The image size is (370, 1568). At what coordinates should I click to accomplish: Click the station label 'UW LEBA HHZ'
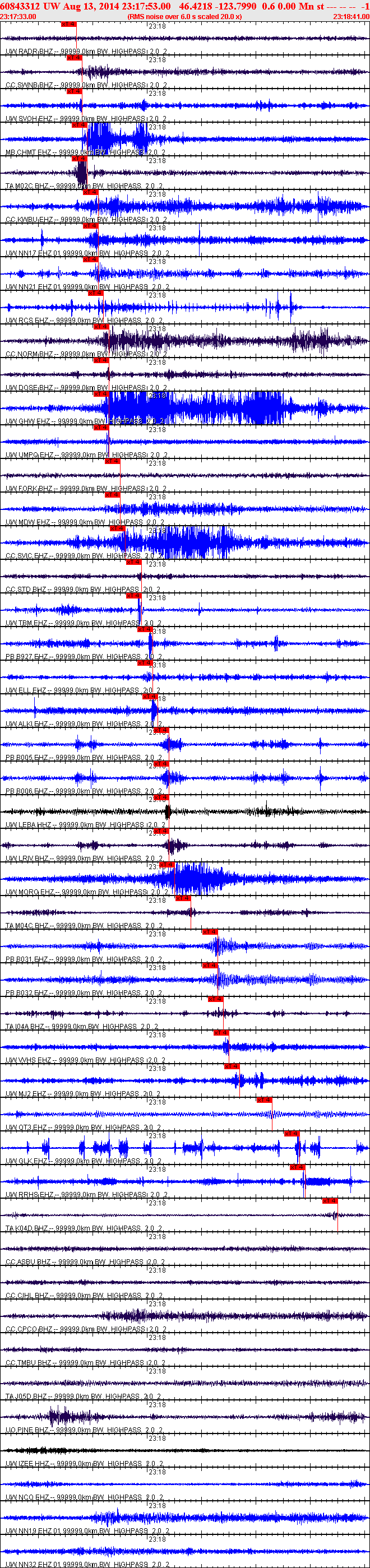(x=29, y=825)
